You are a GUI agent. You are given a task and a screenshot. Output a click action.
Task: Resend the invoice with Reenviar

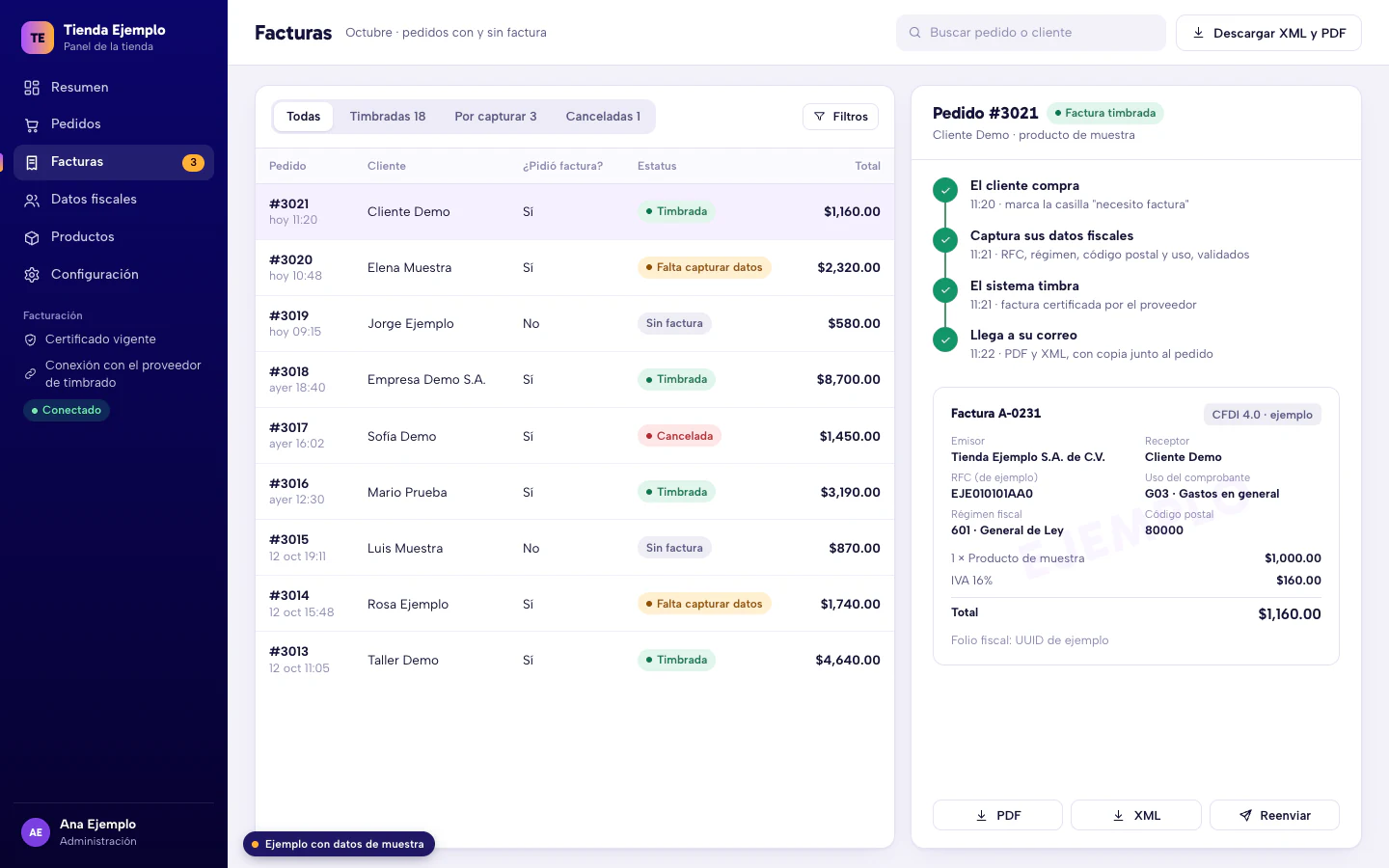coord(1274,815)
